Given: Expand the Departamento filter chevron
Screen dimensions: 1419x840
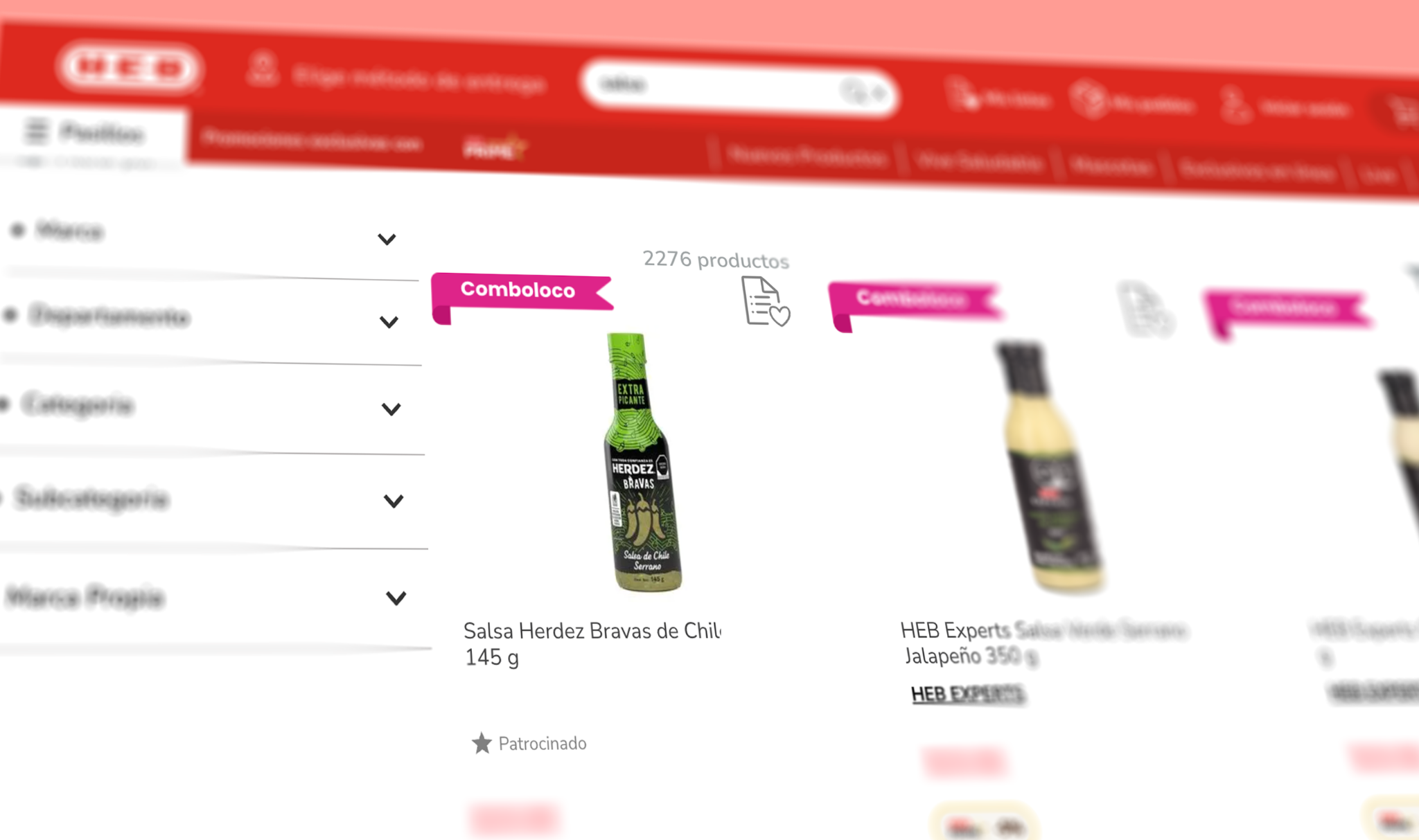Looking at the screenshot, I should pos(389,322).
